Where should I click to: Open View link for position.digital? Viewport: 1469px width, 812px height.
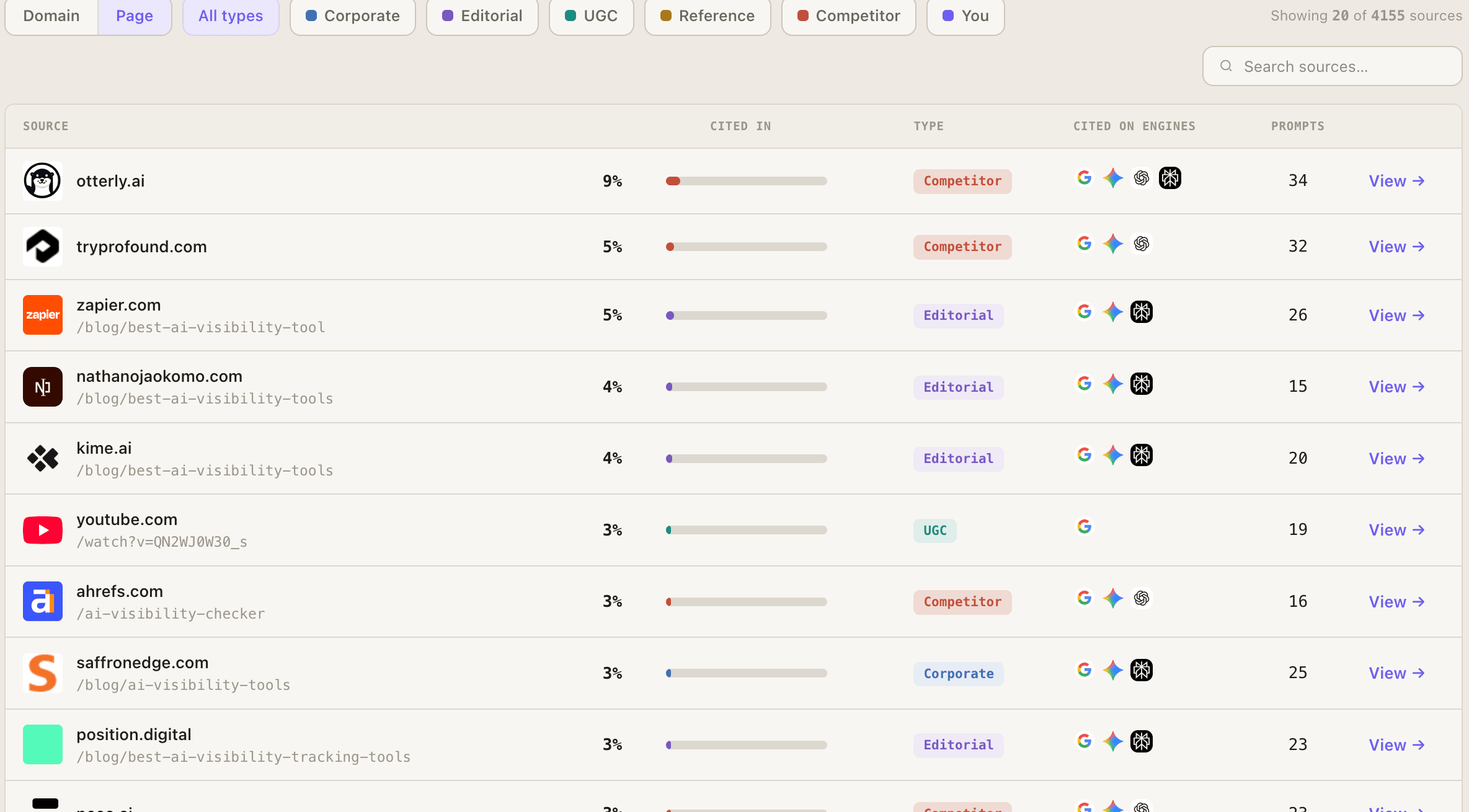tap(1396, 745)
